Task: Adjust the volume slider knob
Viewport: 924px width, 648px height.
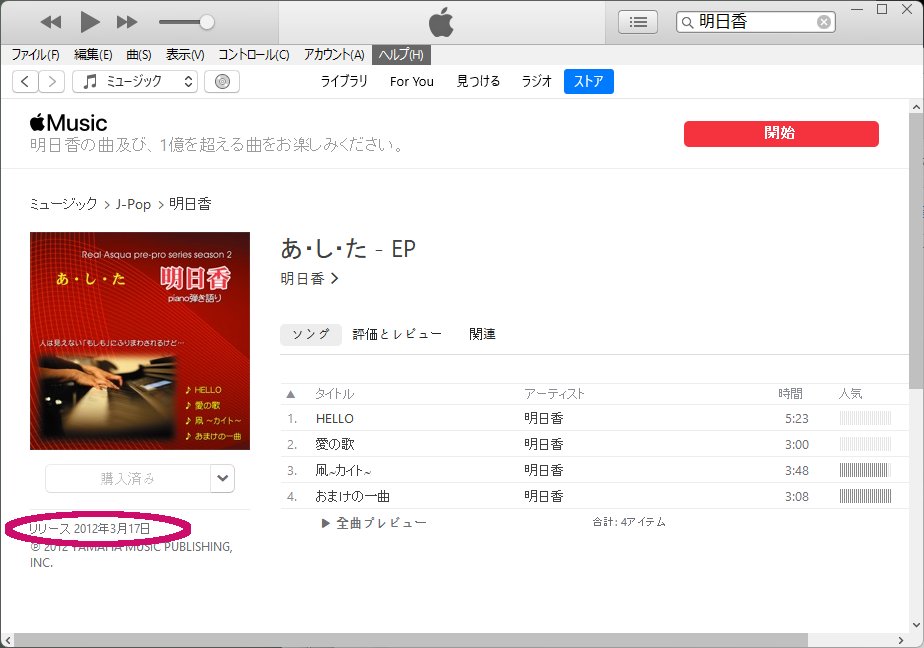Action: pyautogui.click(x=206, y=22)
